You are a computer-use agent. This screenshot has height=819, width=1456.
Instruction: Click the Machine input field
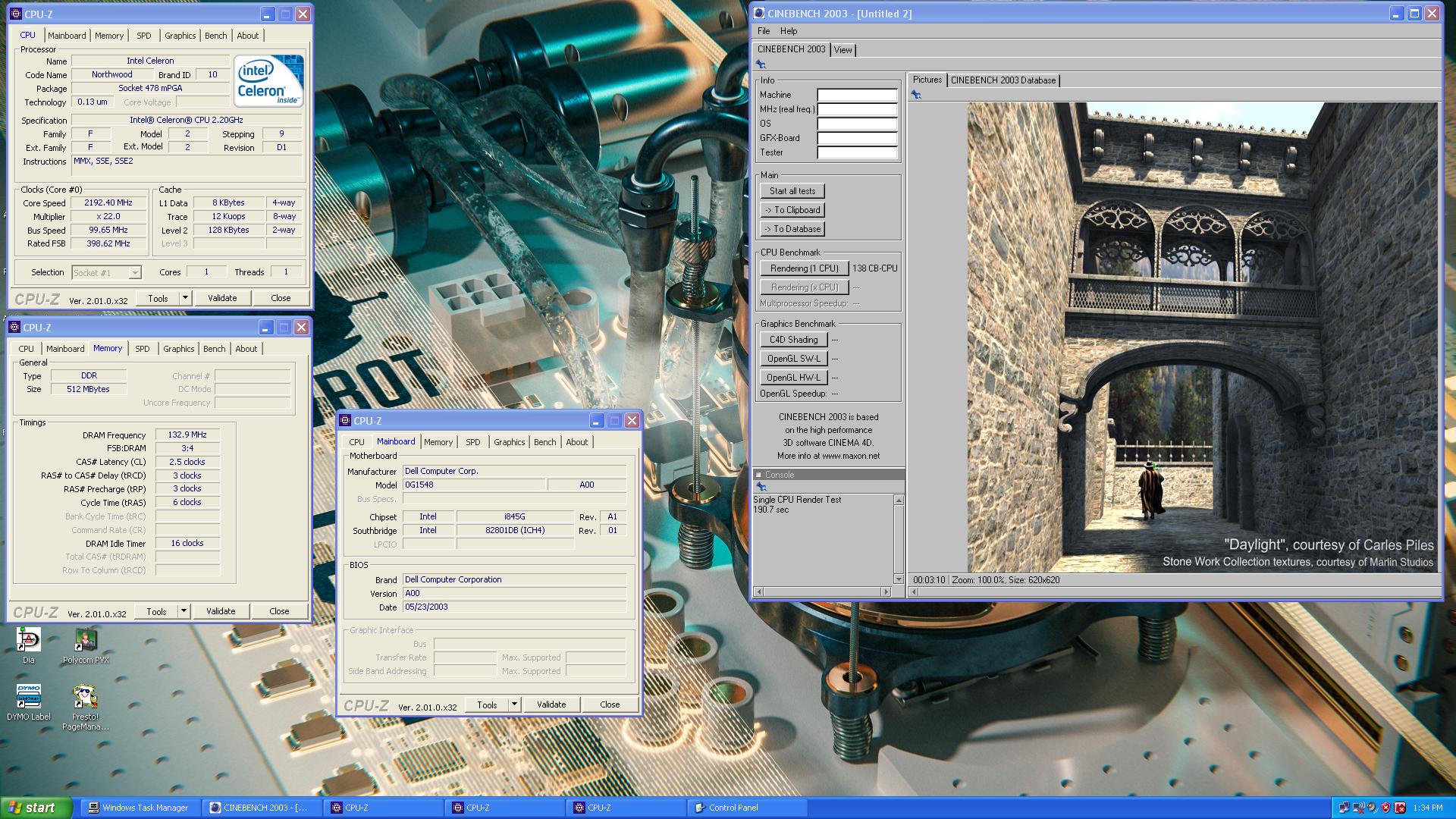(857, 96)
